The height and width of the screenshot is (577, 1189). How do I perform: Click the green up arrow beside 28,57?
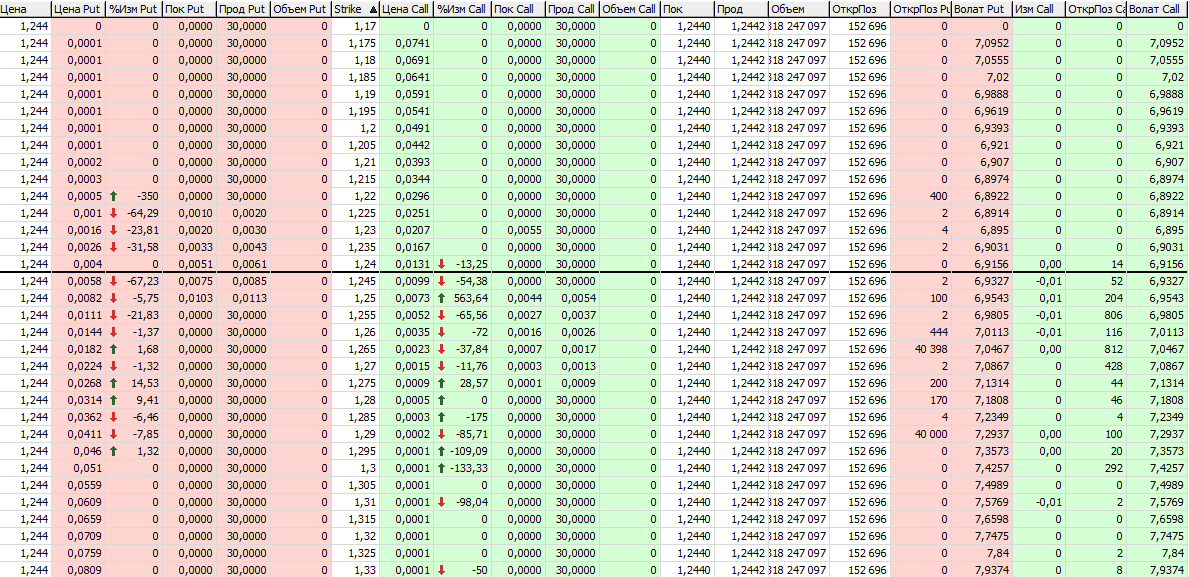(443, 383)
